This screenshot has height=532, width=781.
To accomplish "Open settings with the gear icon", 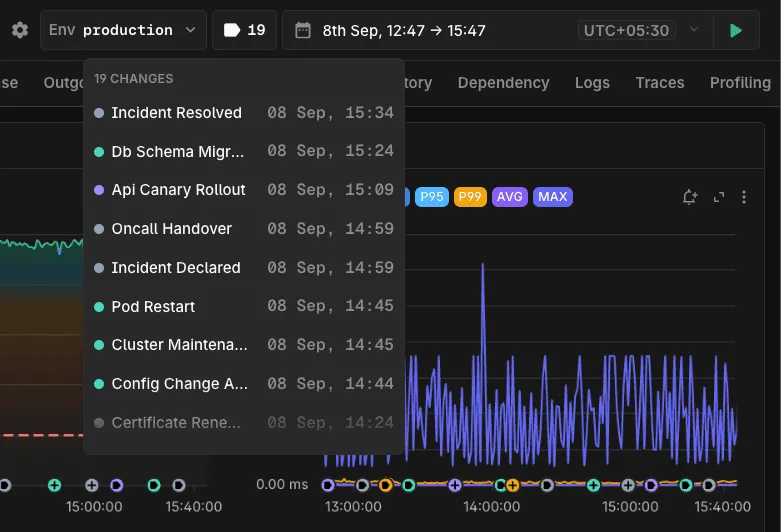I will pos(20,30).
